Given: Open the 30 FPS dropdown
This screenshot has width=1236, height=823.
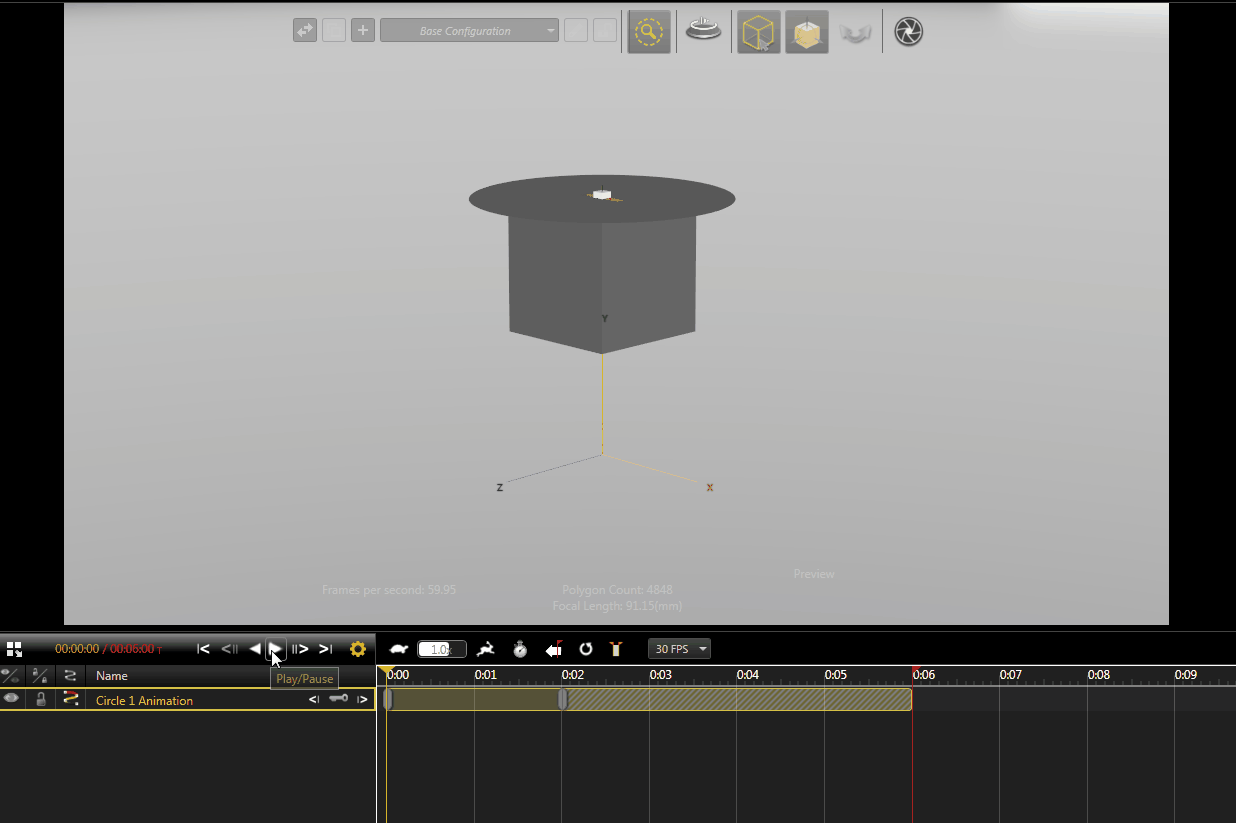Looking at the screenshot, I should (680, 649).
